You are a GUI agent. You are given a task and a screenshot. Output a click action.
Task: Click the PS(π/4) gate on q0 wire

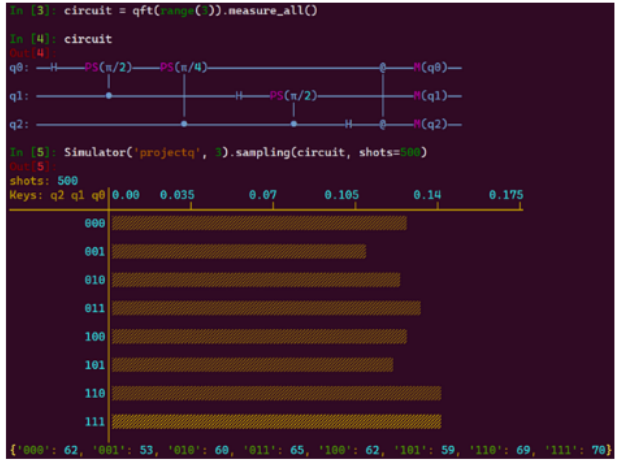pos(184,68)
